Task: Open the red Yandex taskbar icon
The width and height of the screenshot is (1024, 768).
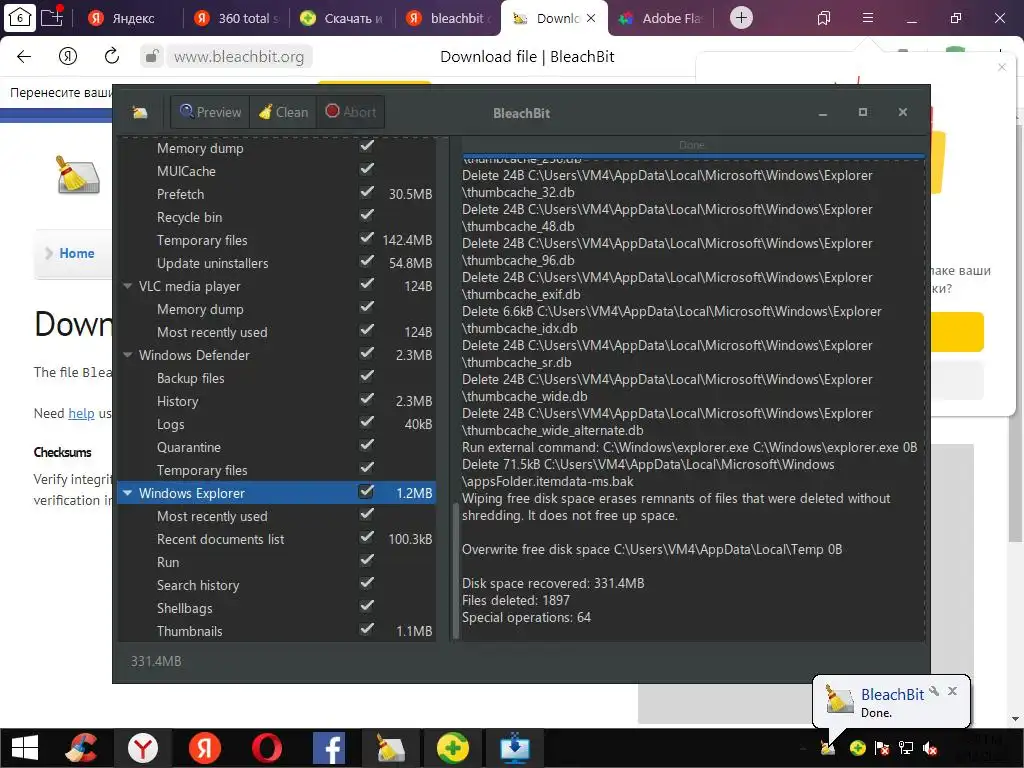Action: (204, 748)
